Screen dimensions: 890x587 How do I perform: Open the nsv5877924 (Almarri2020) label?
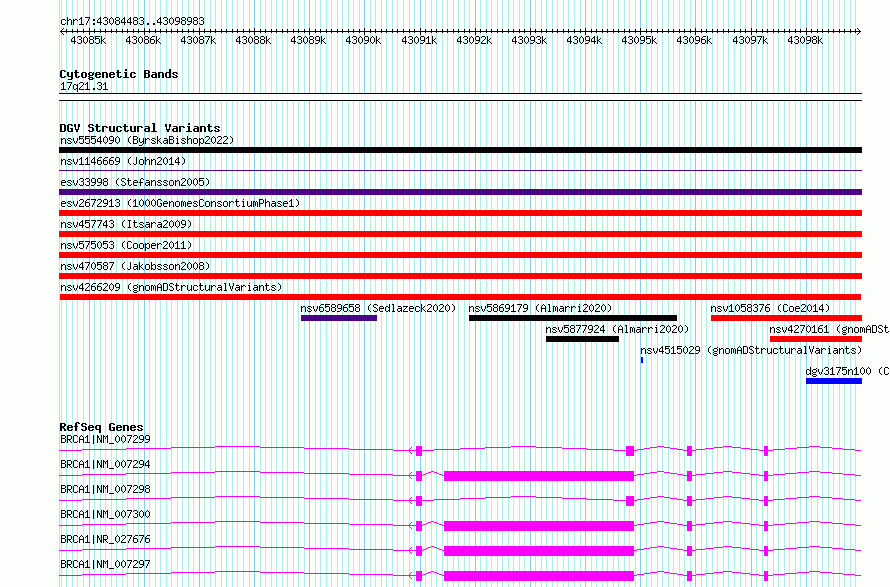[617, 329]
